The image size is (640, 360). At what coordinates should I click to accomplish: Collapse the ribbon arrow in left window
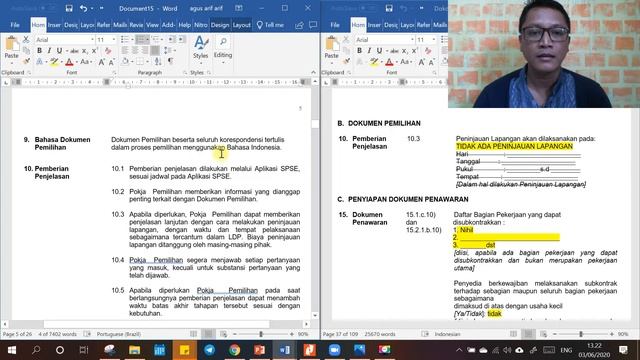tap(313, 72)
